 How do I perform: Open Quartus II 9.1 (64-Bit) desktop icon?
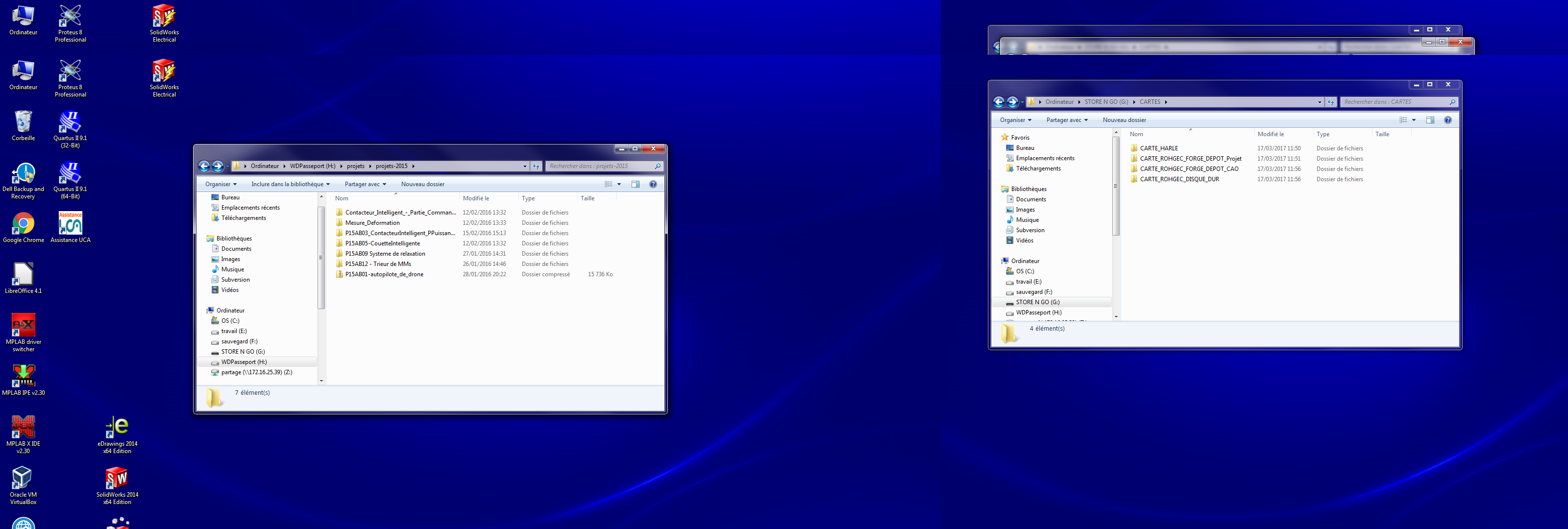click(70, 180)
